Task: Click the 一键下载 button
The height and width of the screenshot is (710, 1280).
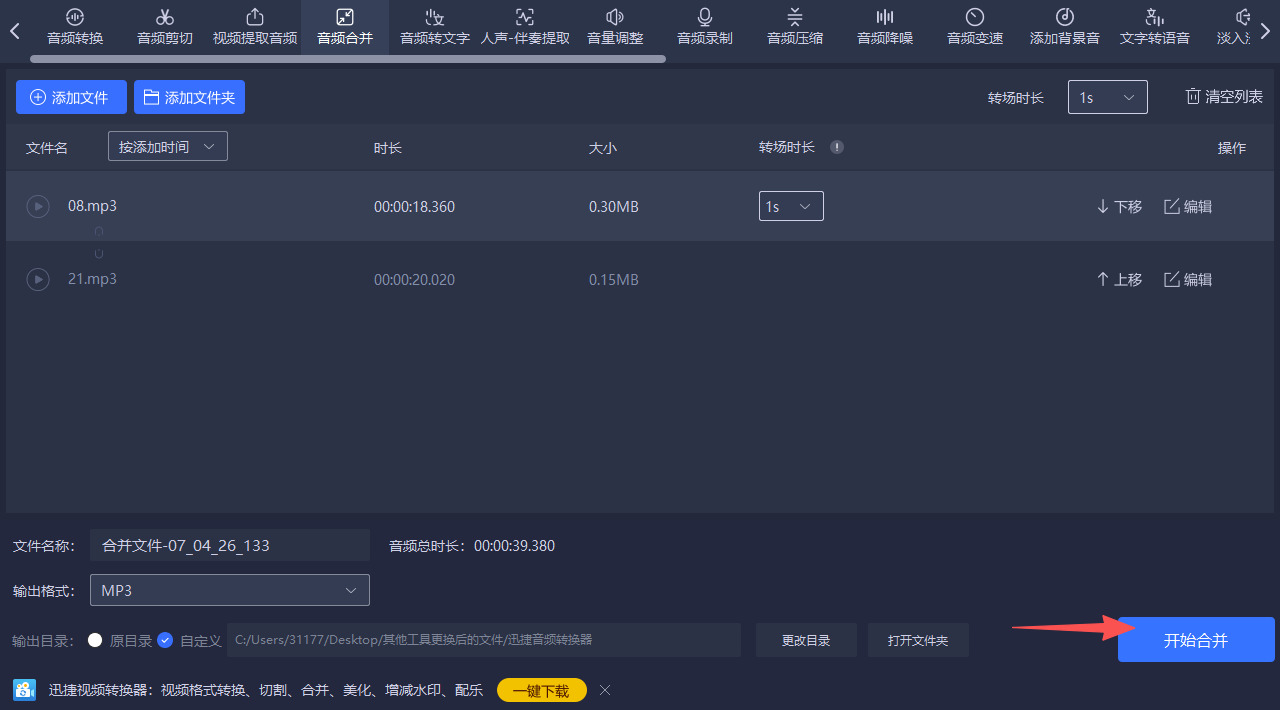Action: coord(541,690)
